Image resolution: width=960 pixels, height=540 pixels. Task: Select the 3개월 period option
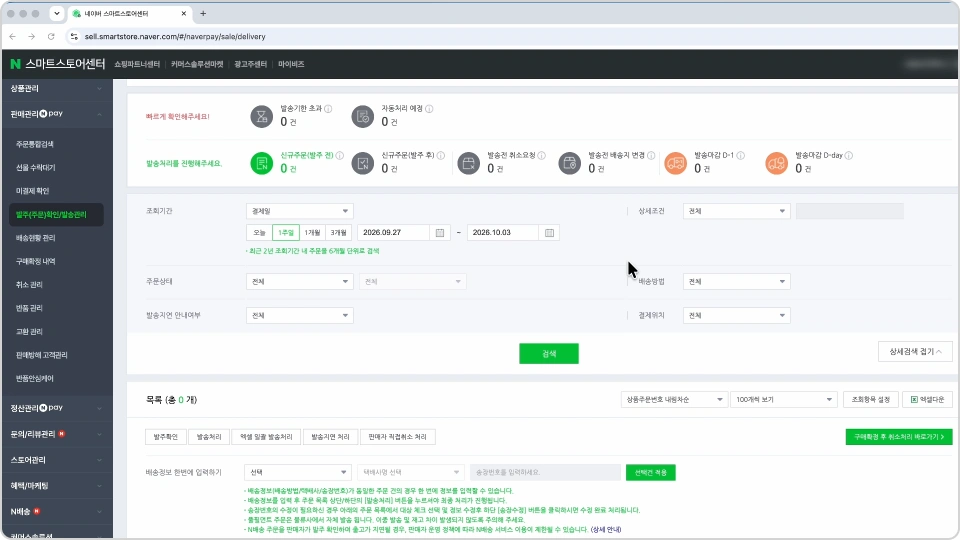coord(339,233)
